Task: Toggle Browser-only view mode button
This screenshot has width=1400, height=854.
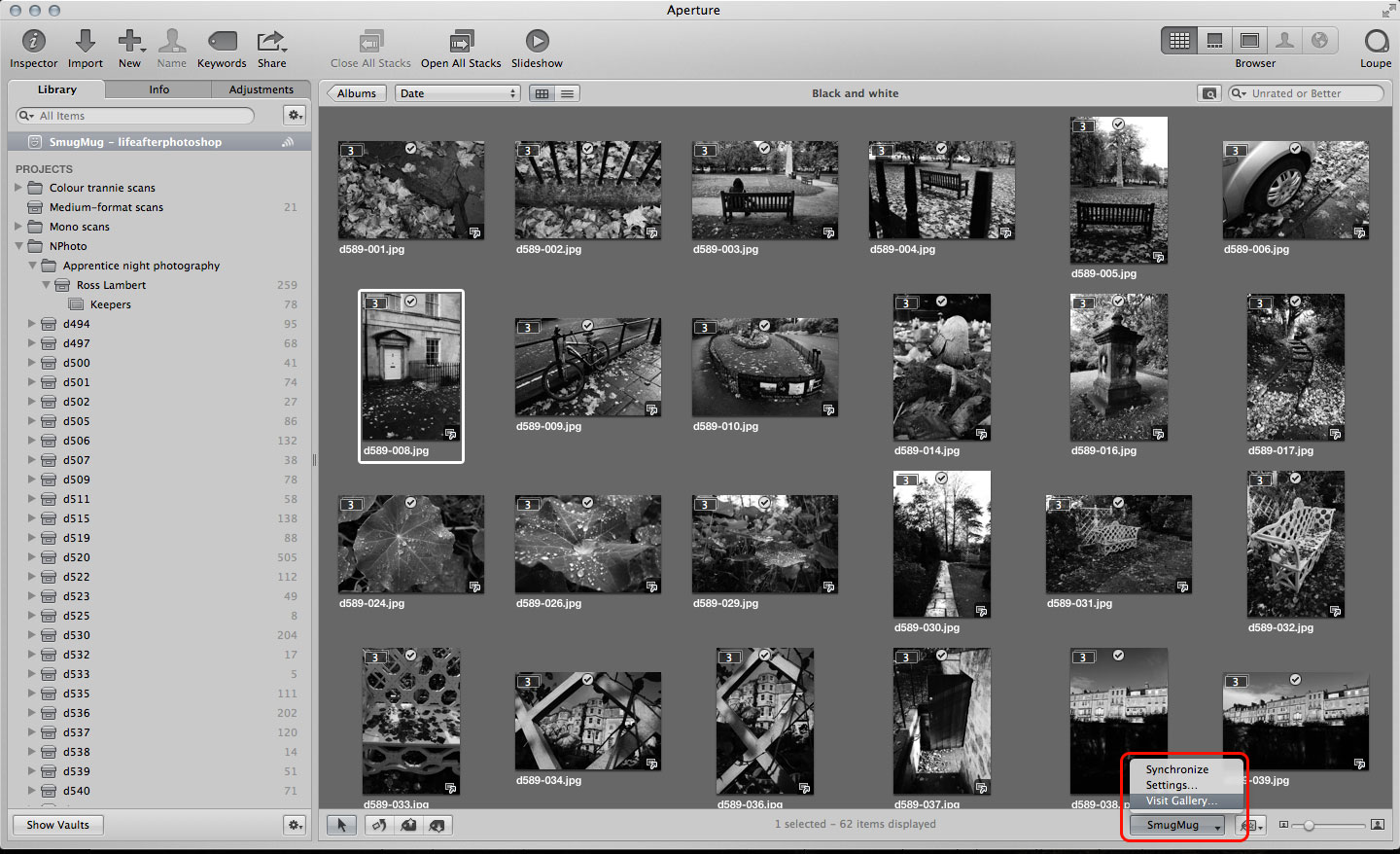Action: click(1179, 41)
